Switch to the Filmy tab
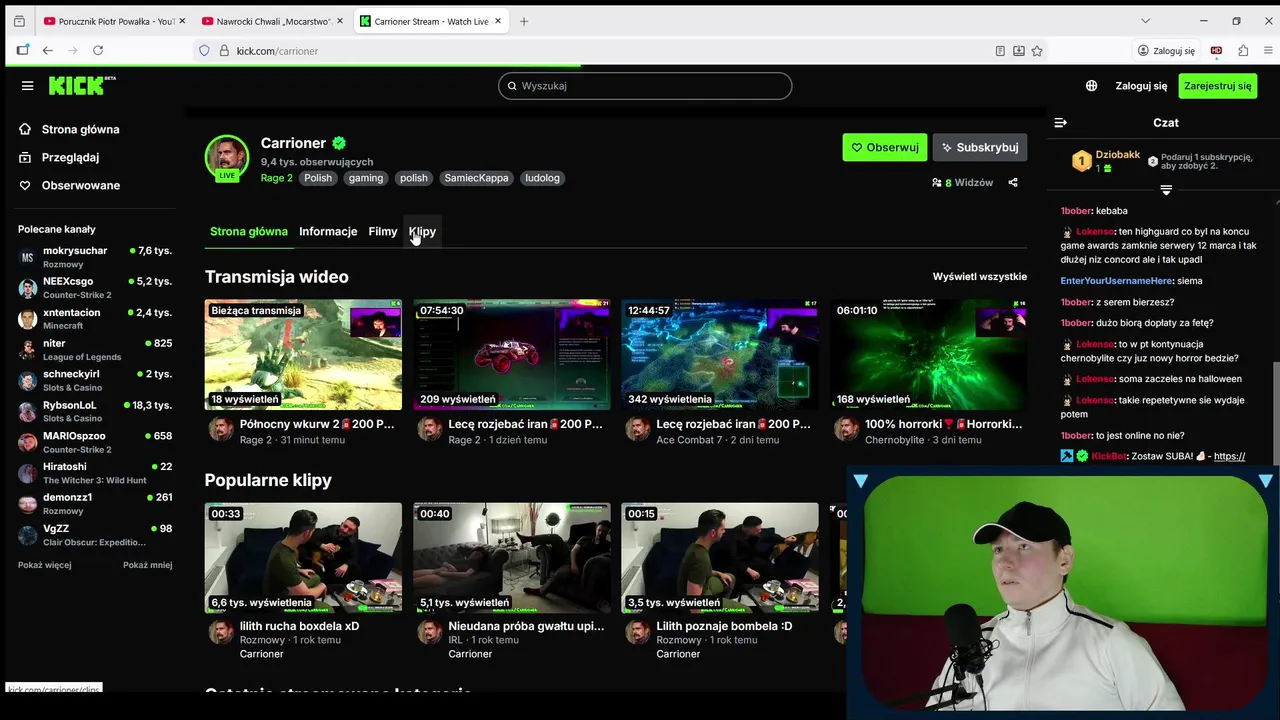 click(x=383, y=231)
